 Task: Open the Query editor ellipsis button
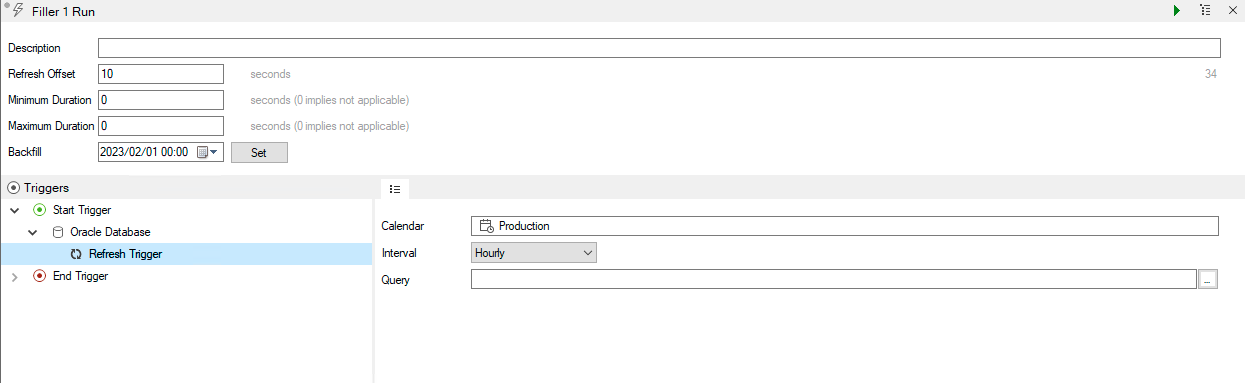[x=1208, y=280]
